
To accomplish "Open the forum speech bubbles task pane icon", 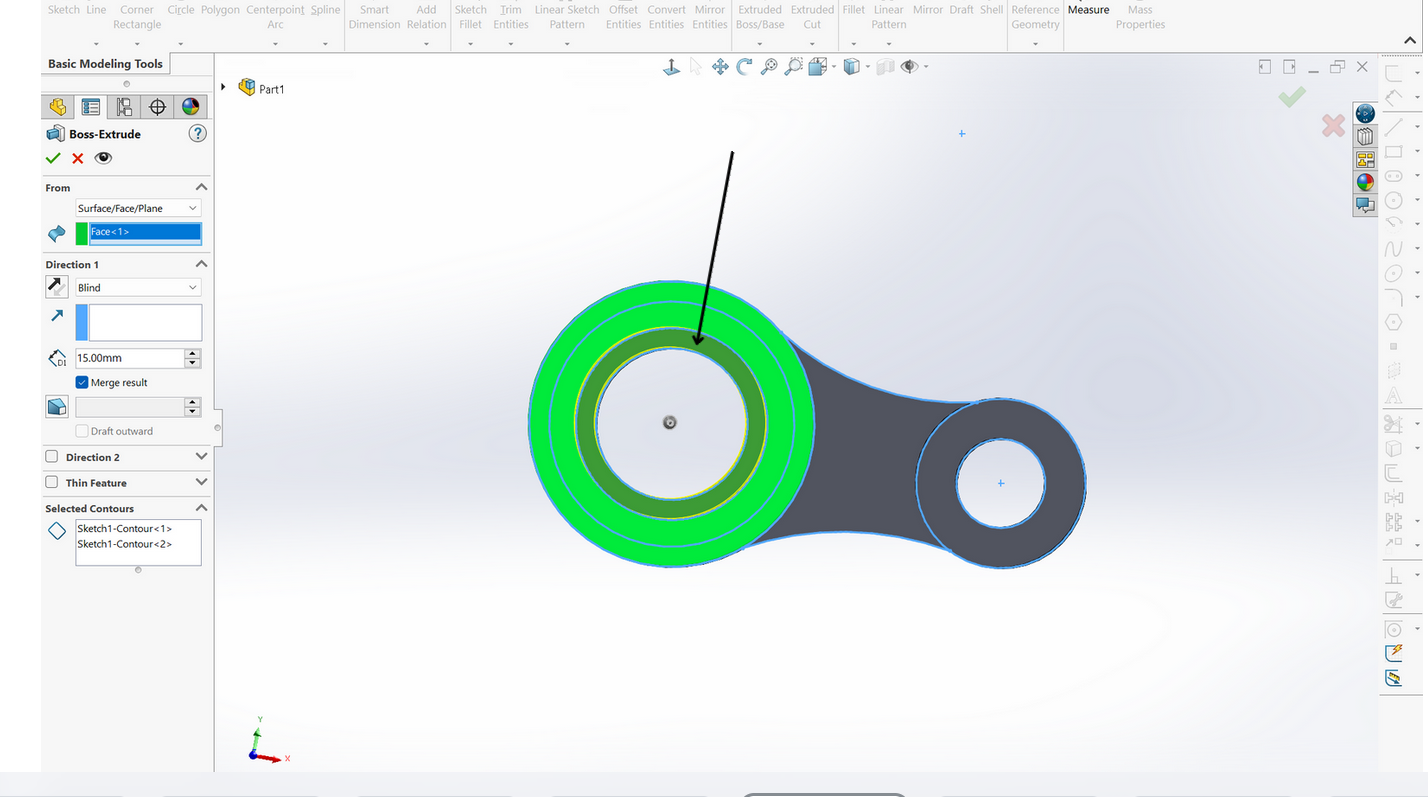I will click(1365, 205).
